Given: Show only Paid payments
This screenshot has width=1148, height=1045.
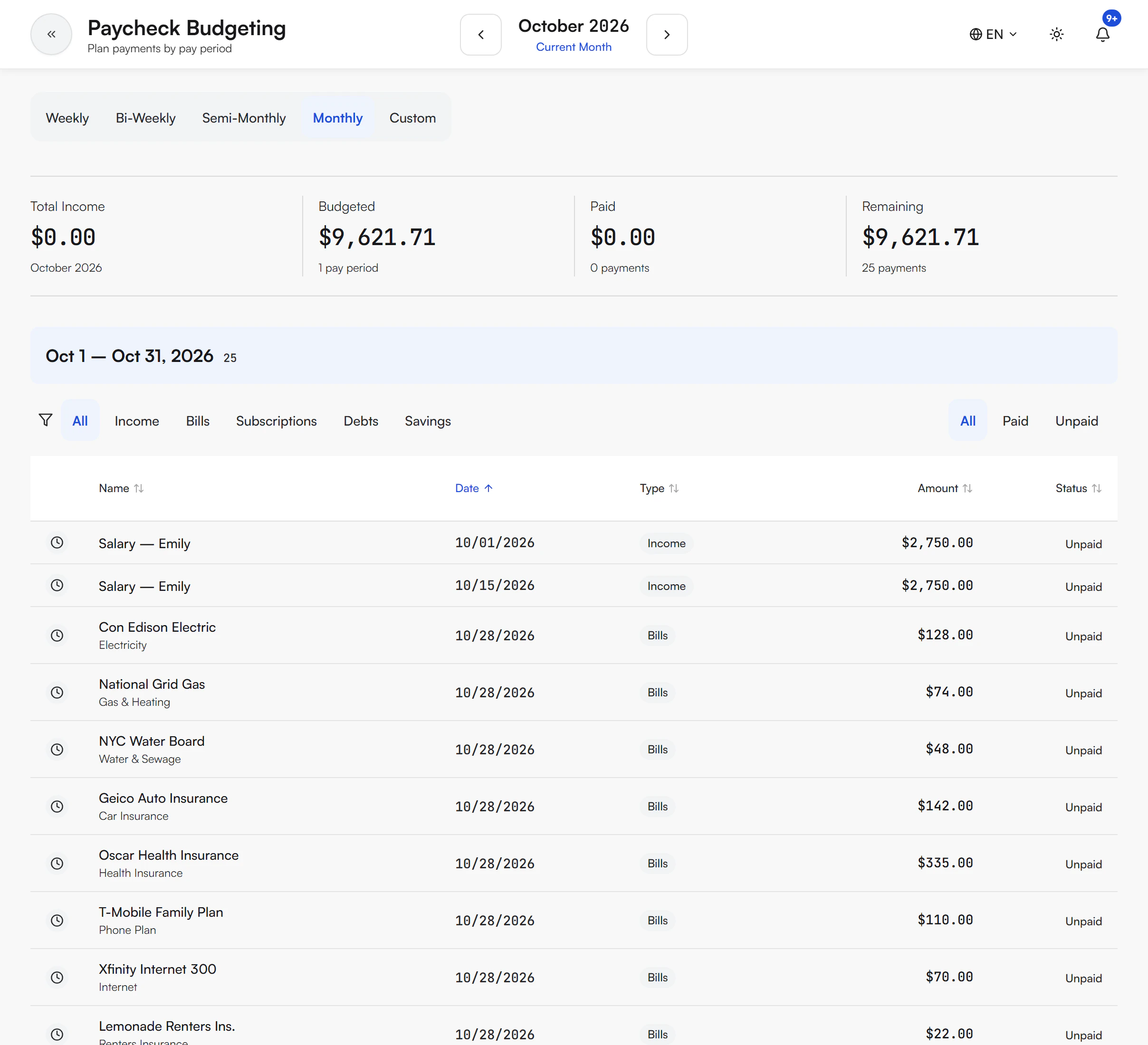Looking at the screenshot, I should click(1015, 421).
